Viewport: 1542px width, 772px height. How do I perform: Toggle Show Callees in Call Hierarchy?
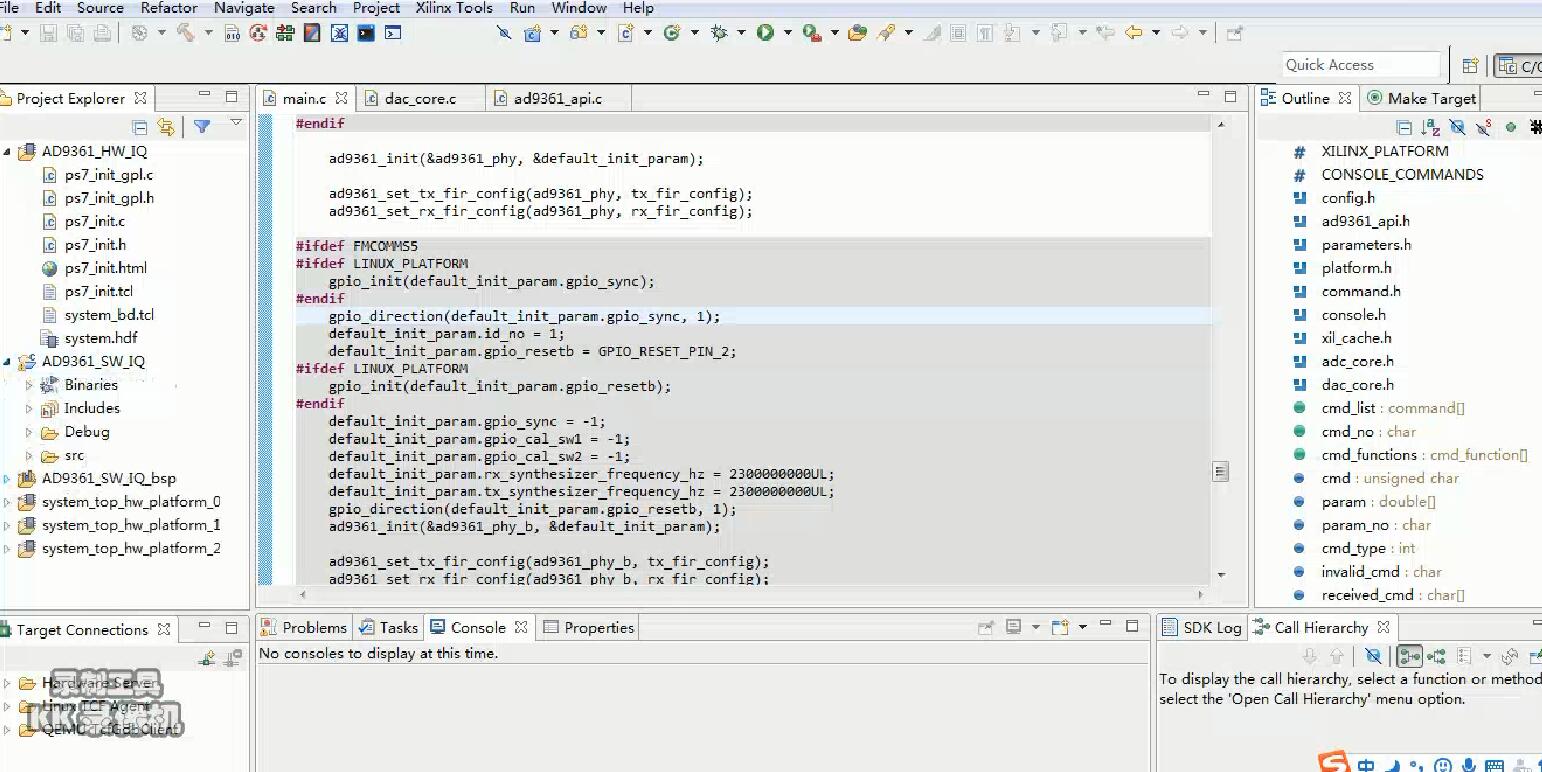click(x=1437, y=656)
